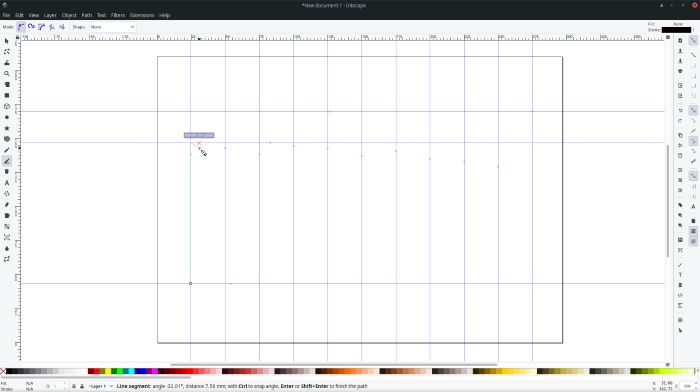Switch pen mode to Spiro path
700x392 pixels.
pyautogui.click(x=31, y=27)
